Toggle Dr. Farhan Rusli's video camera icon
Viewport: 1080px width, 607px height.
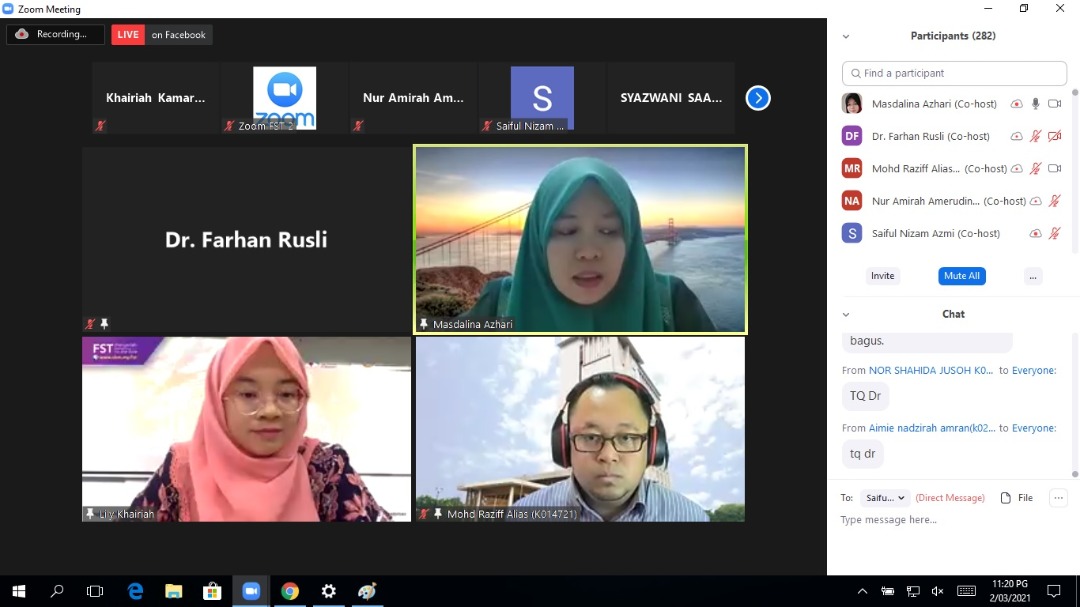coord(1054,136)
